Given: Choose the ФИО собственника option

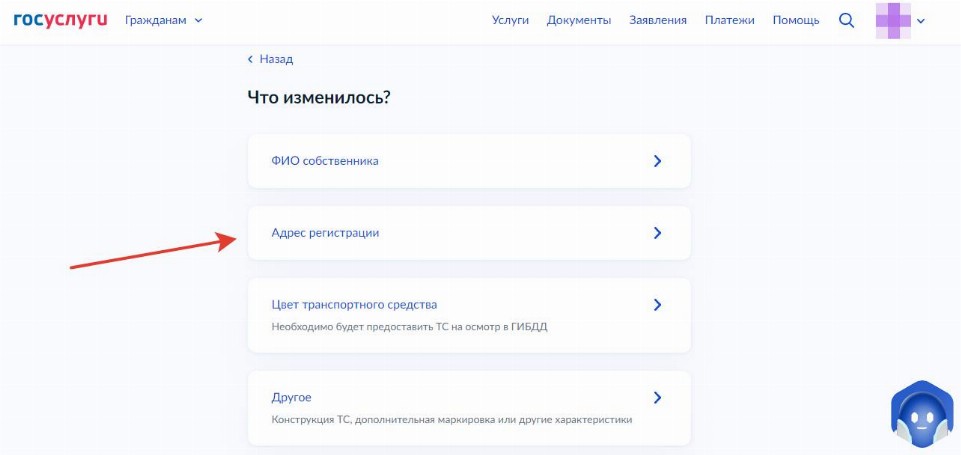Looking at the screenshot, I should point(325,160).
